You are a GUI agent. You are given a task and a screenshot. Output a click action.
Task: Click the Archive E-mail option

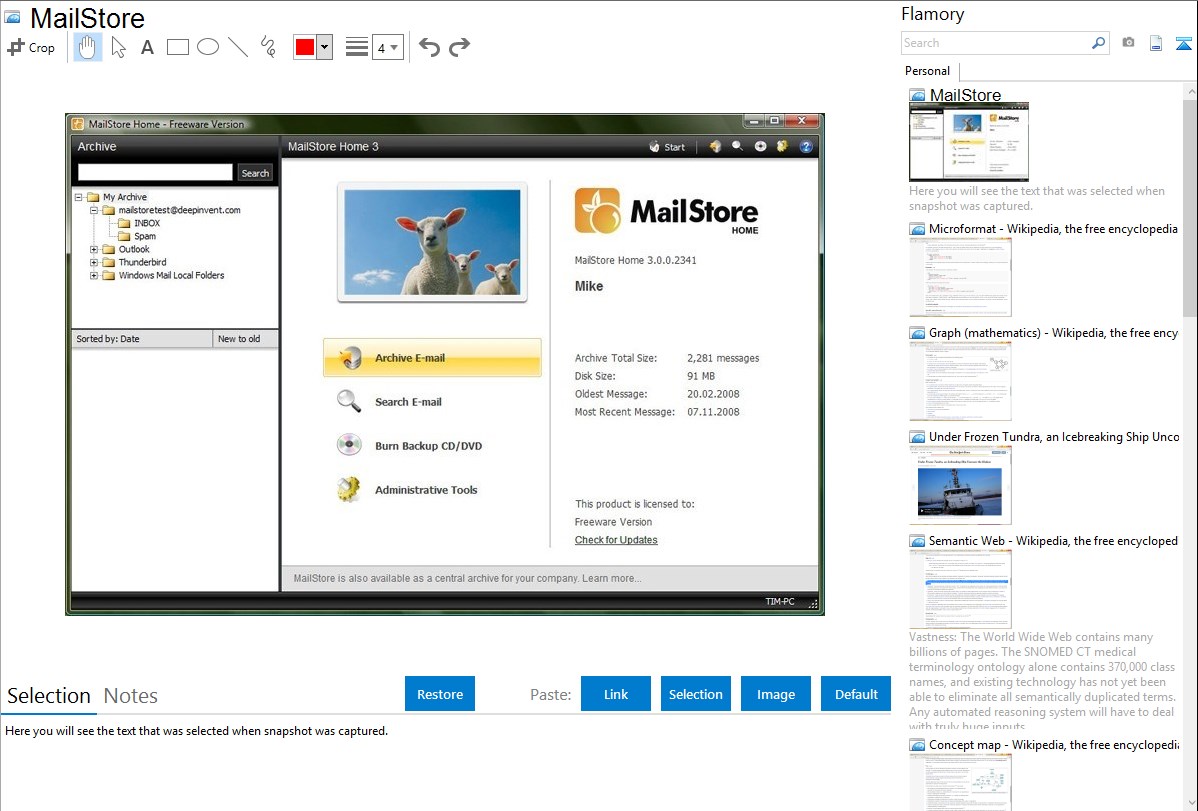pos(432,358)
